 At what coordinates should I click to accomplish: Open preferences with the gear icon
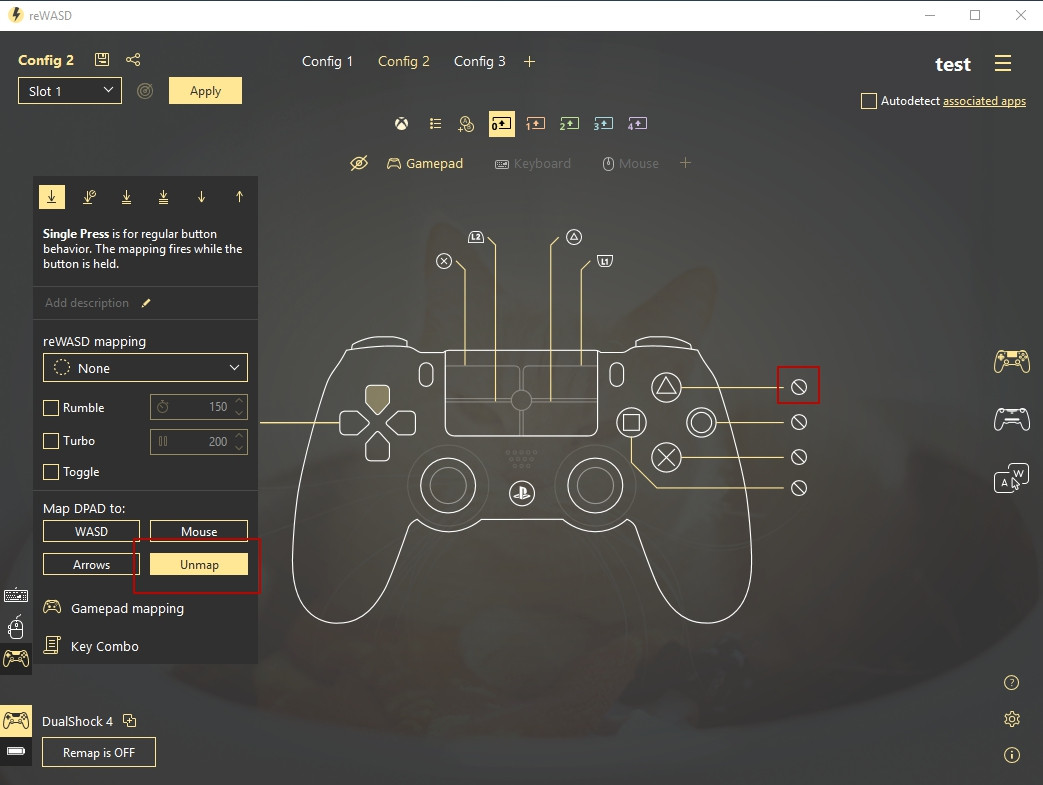tap(1012, 719)
